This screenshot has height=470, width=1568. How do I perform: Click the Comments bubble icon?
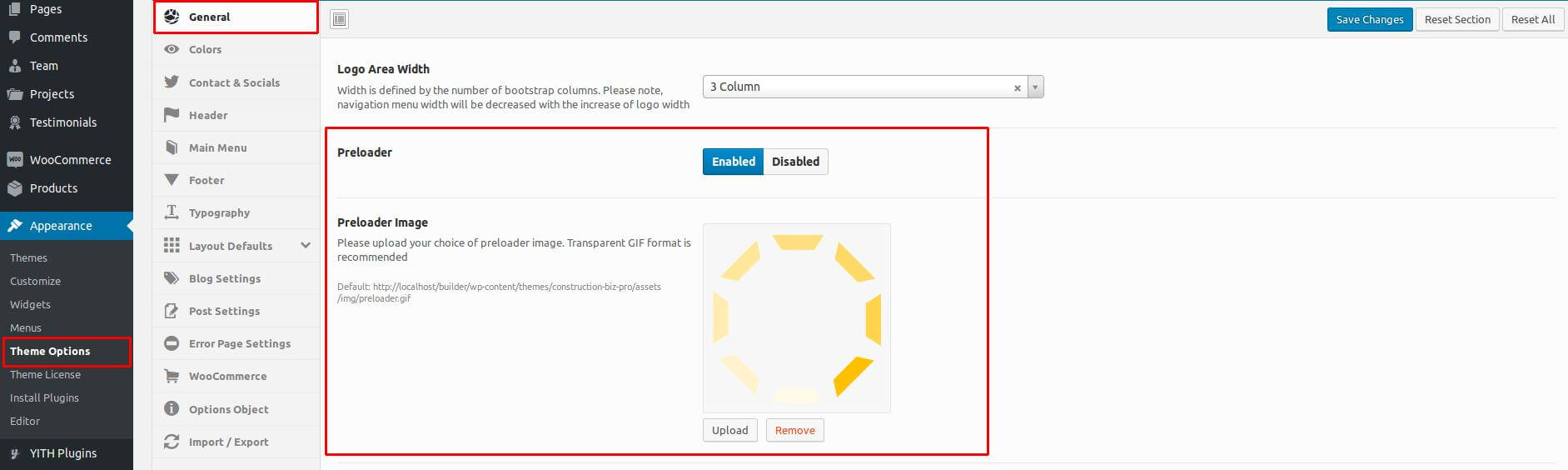click(14, 37)
